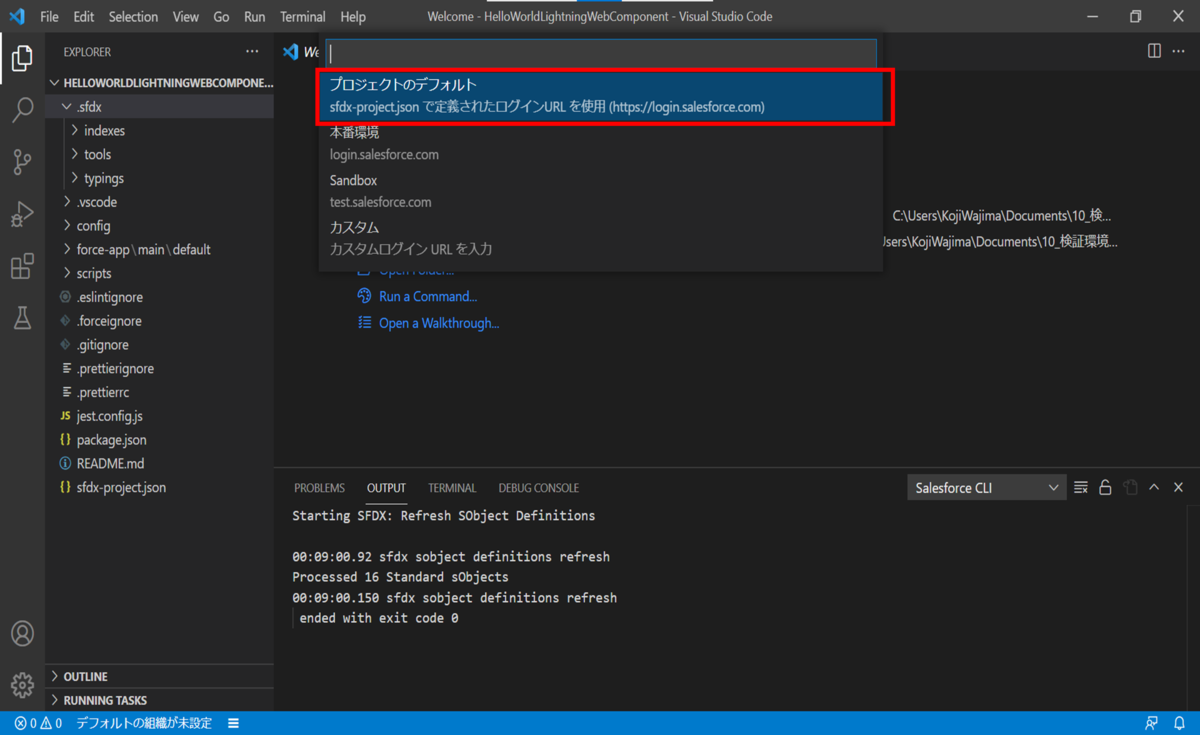The width and height of the screenshot is (1200, 735).
Task: Collapse HELLOWORLDLIGHTNINGWEBCOMPONENT root section
Action: click(x=160, y=83)
